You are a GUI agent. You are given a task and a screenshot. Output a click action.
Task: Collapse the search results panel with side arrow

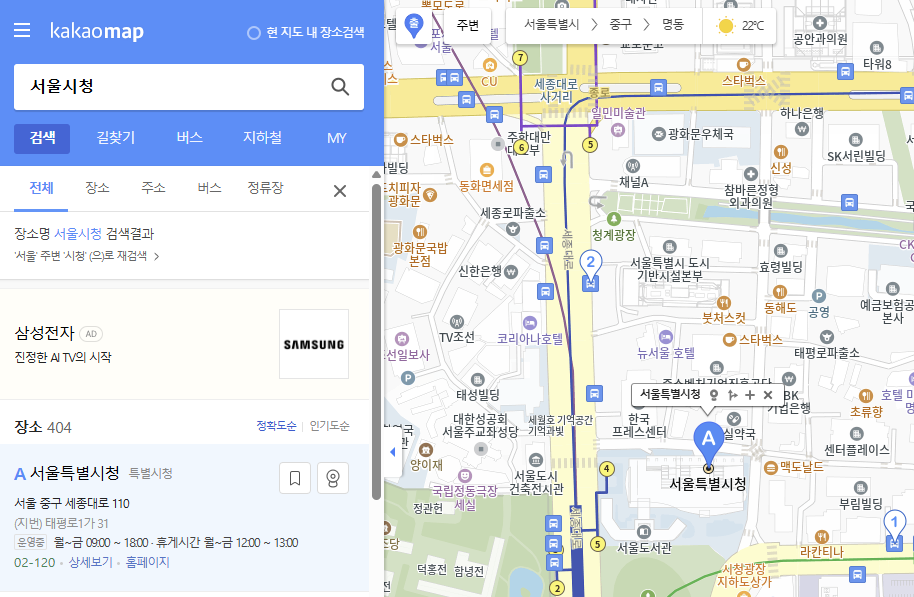(x=391, y=451)
